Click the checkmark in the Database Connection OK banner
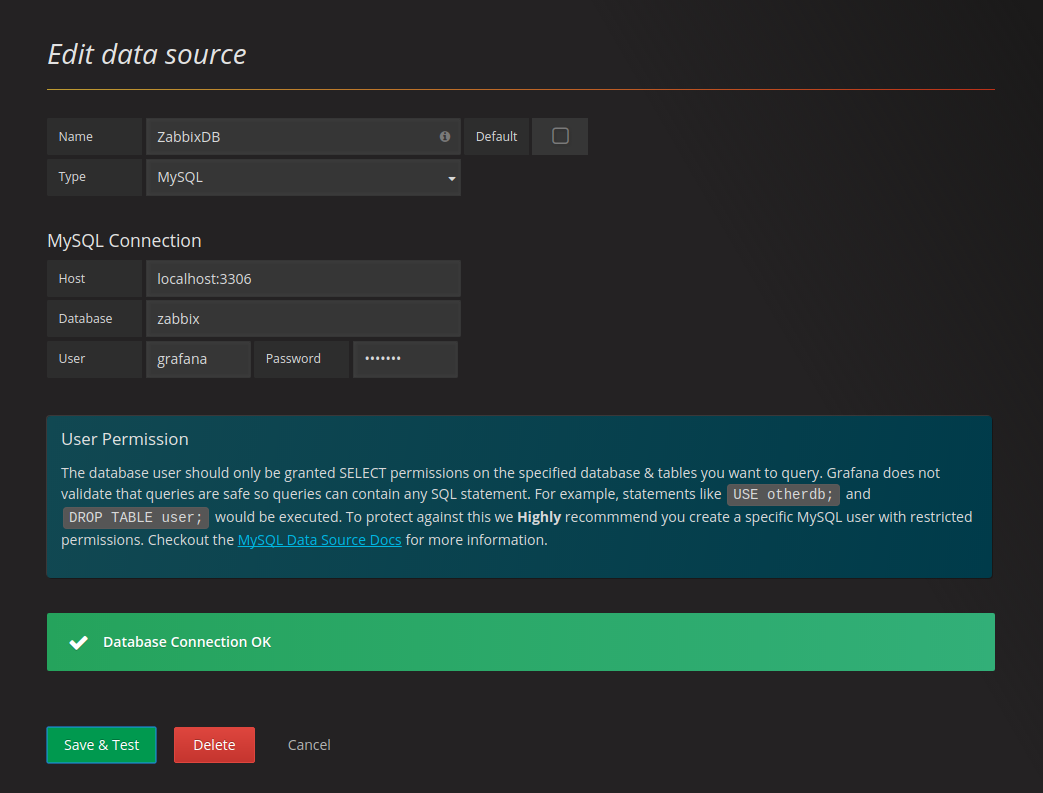Screen dimensions: 1043x793 pyautogui.click(x=78, y=642)
